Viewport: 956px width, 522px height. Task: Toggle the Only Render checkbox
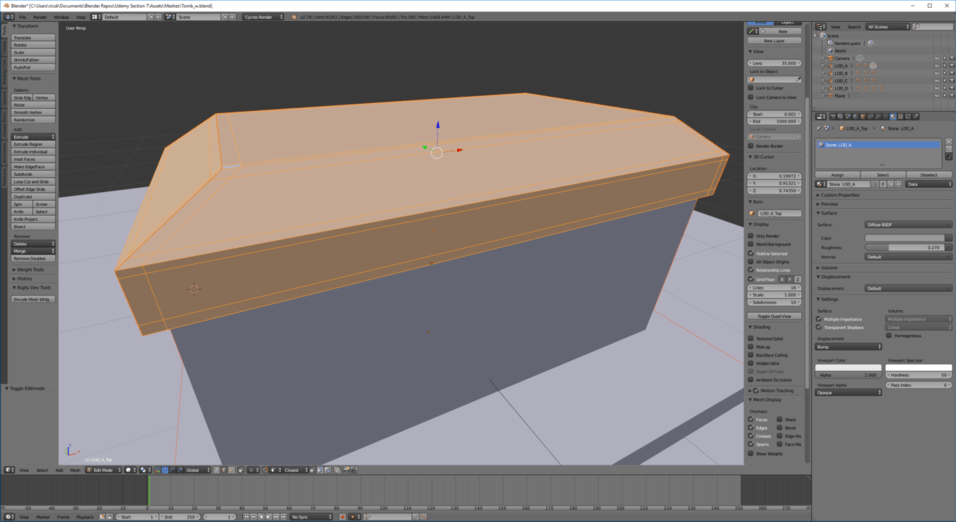[x=752, y=236]
